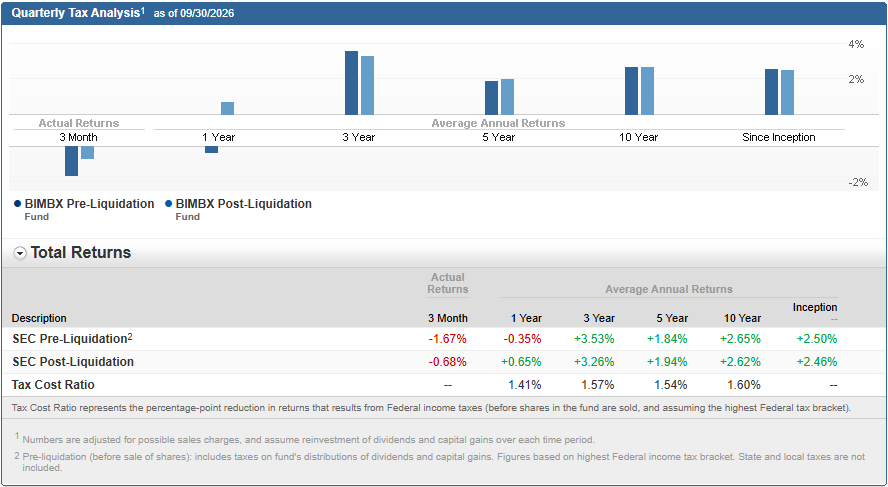Click the +1.84% value
This screenshot has width=888, height=487.
[667, 339]
